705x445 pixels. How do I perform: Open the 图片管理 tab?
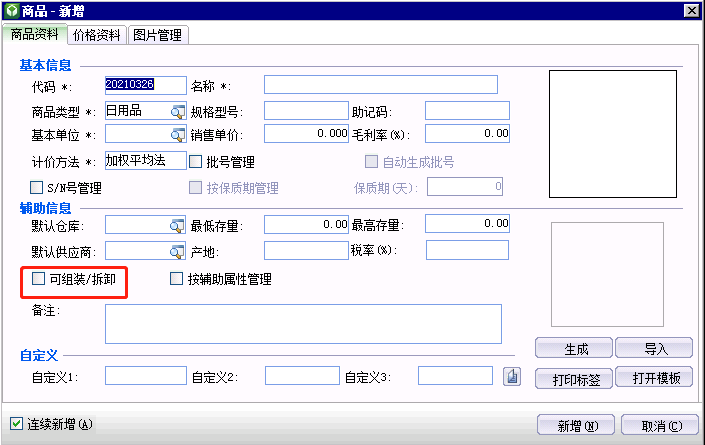coord(158,35)
